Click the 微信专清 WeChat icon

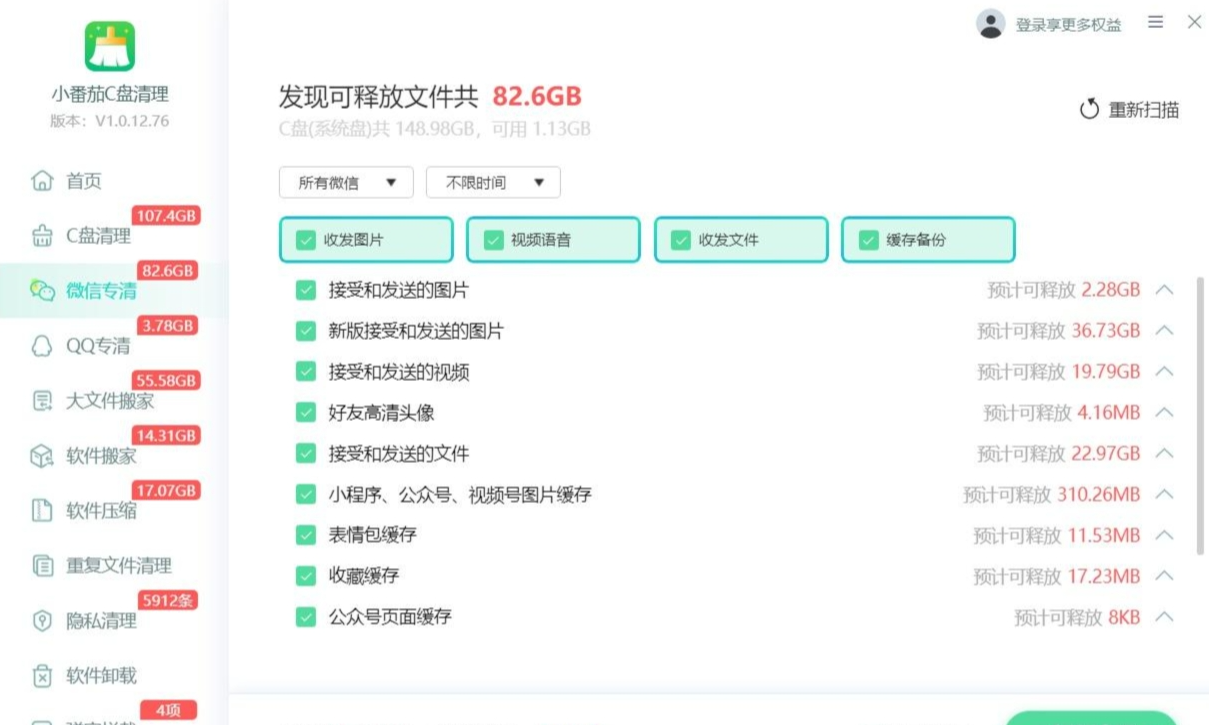coord(42,291)
